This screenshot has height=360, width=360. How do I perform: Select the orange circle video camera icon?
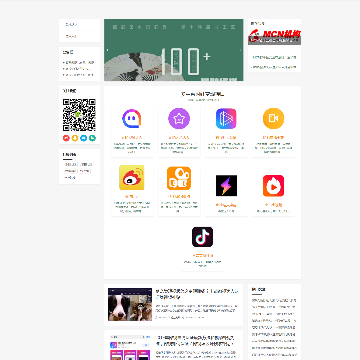pos(273,119)
